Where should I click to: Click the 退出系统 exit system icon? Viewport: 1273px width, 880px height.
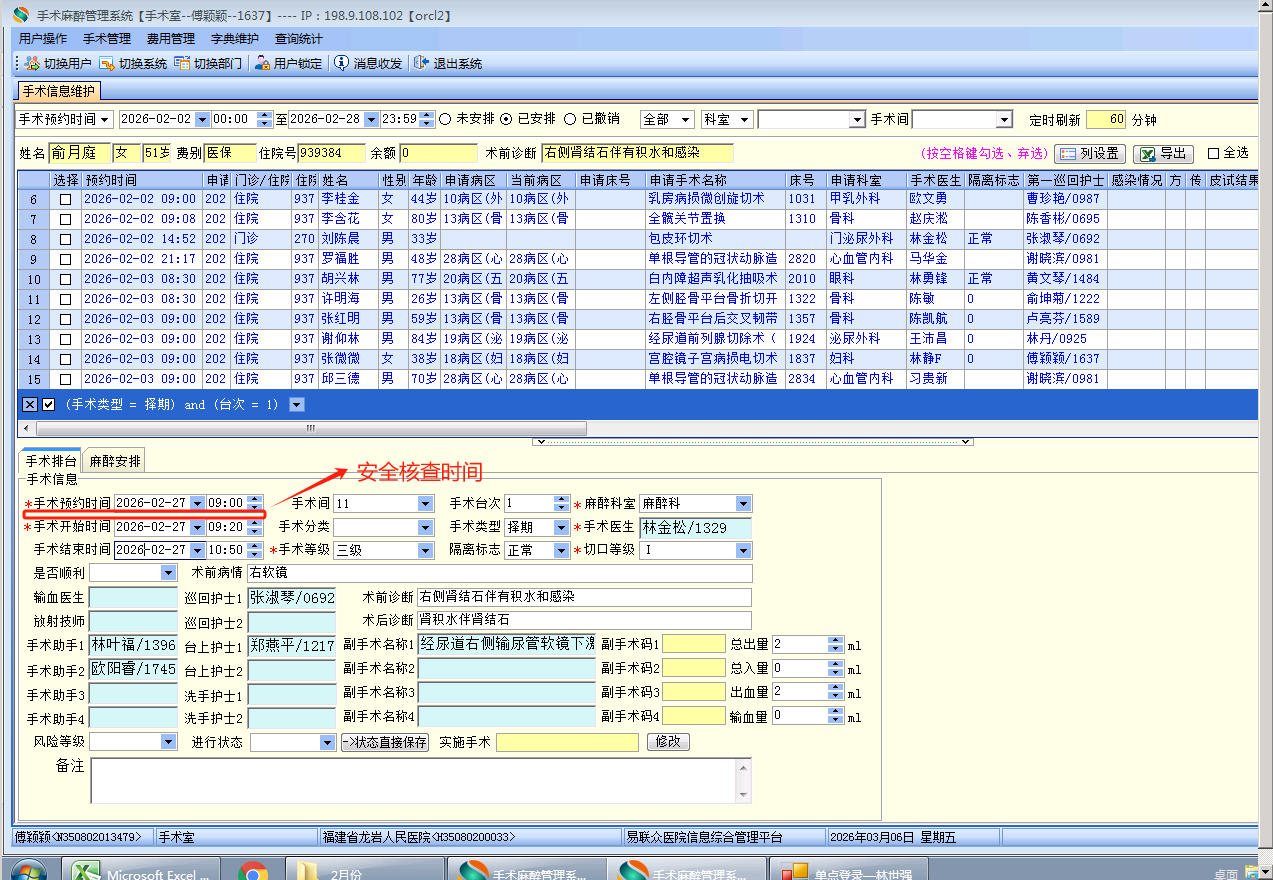pos(421,63)
